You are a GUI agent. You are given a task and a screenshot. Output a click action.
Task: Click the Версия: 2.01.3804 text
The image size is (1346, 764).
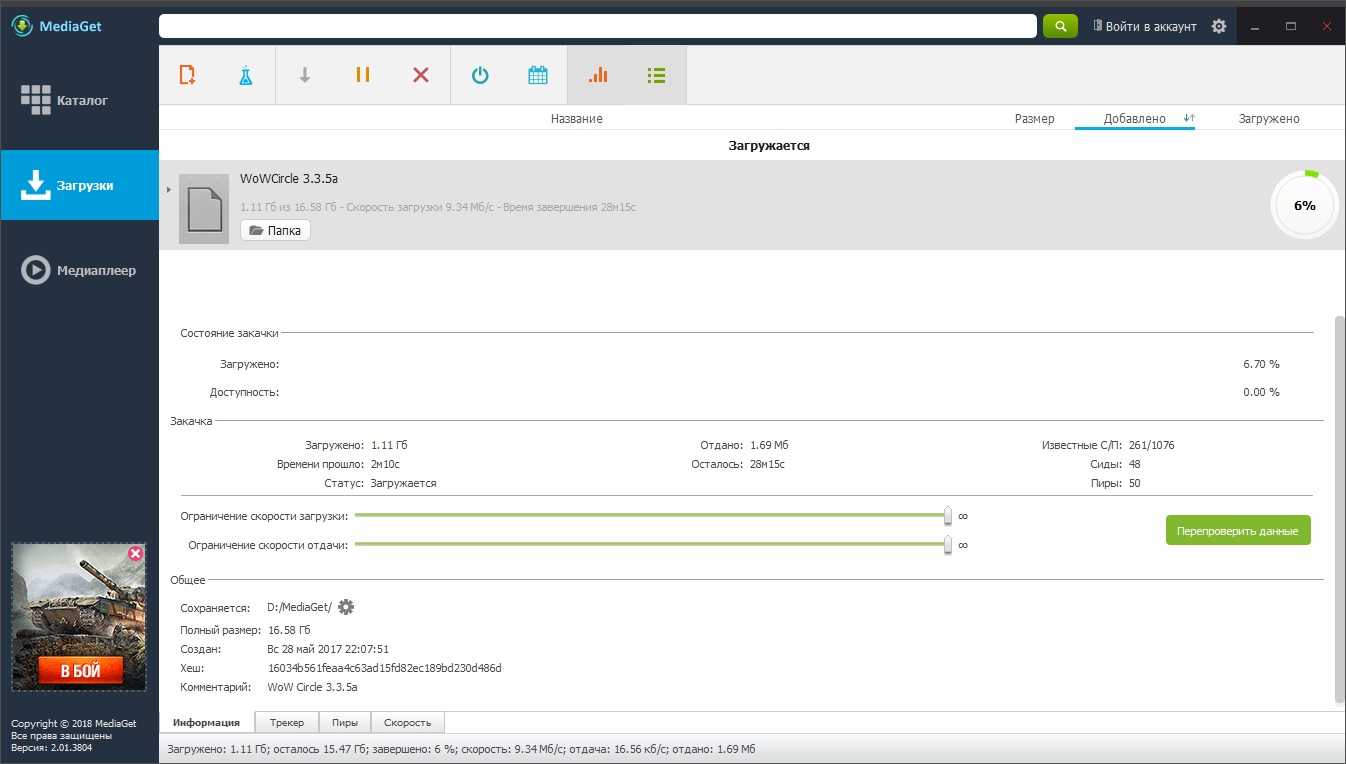[52, 747]
